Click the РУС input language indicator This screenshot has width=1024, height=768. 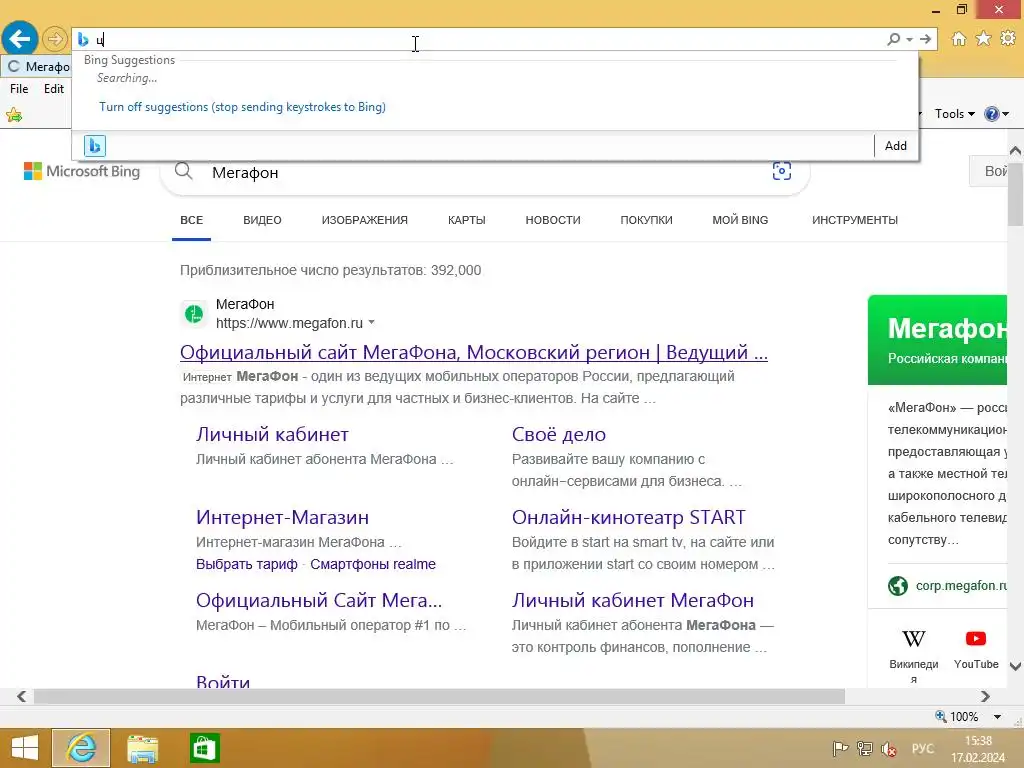tap(923, 748)
